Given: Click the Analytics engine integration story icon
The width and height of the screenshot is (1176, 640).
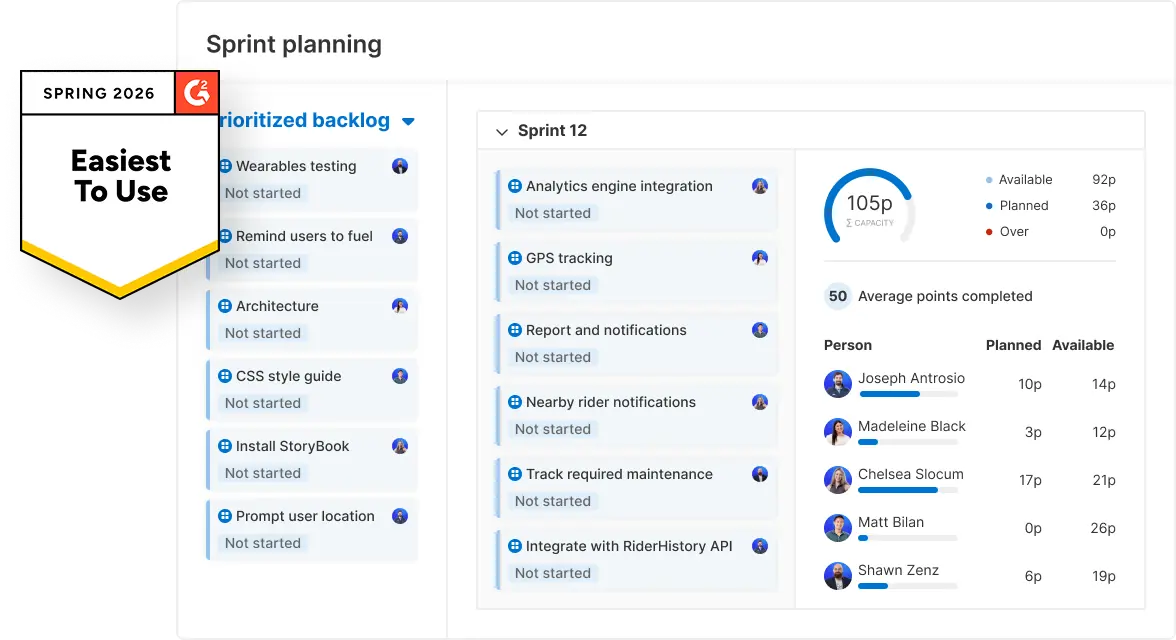Looking at the screenshot, I should pos(515,186).
